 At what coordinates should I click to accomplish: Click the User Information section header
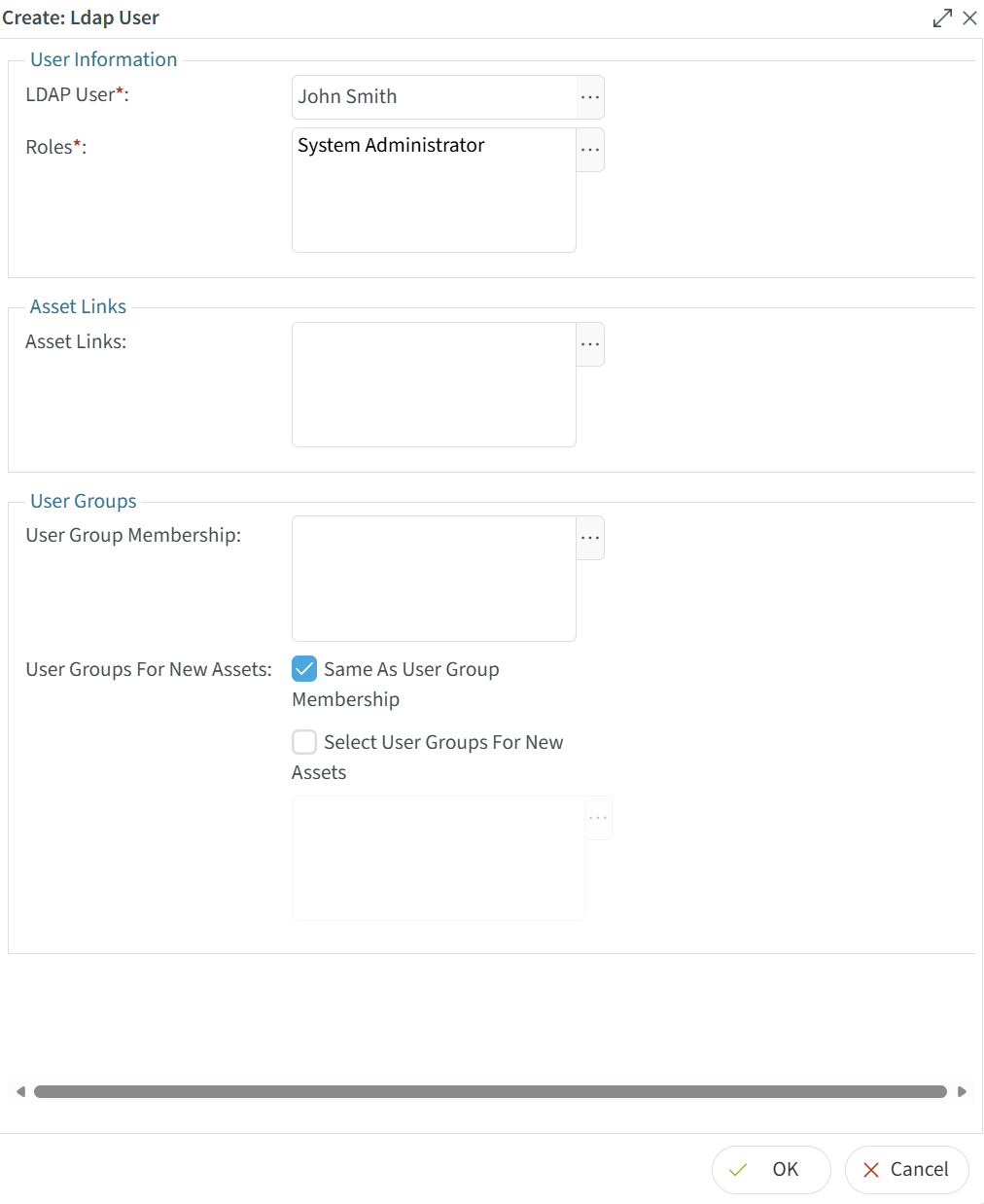(x=103, y=59)
